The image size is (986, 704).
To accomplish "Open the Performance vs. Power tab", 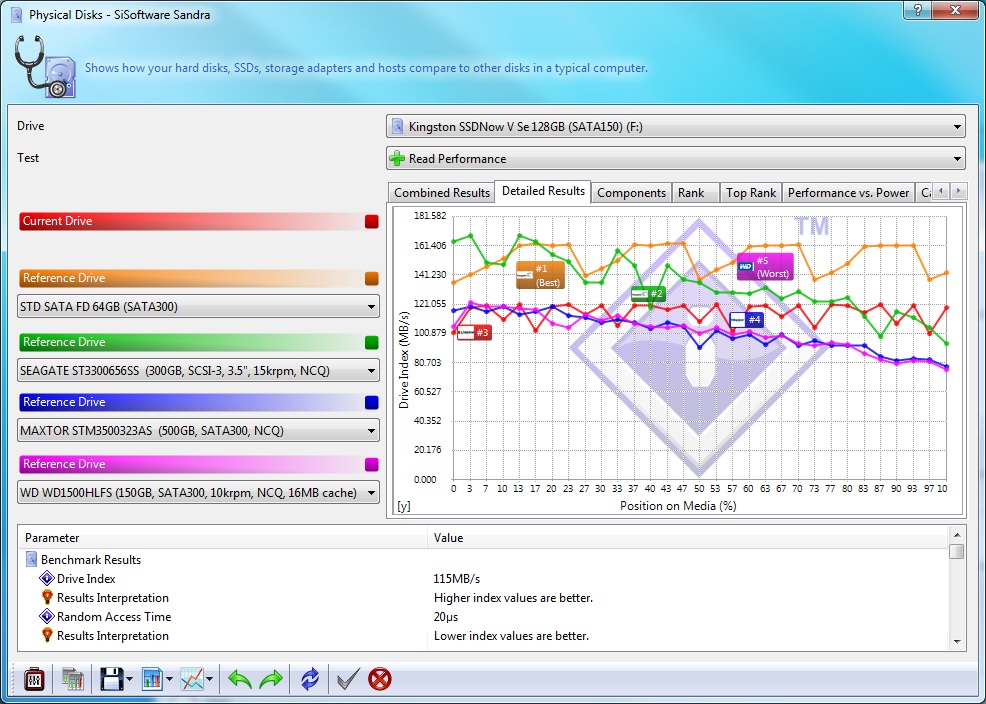I will pyautogui.click(x=848, y=192).
